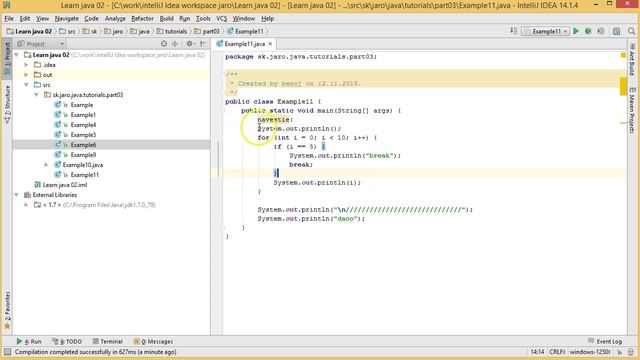
Task: Open the TODO tool window button
Action: (67, 341)
